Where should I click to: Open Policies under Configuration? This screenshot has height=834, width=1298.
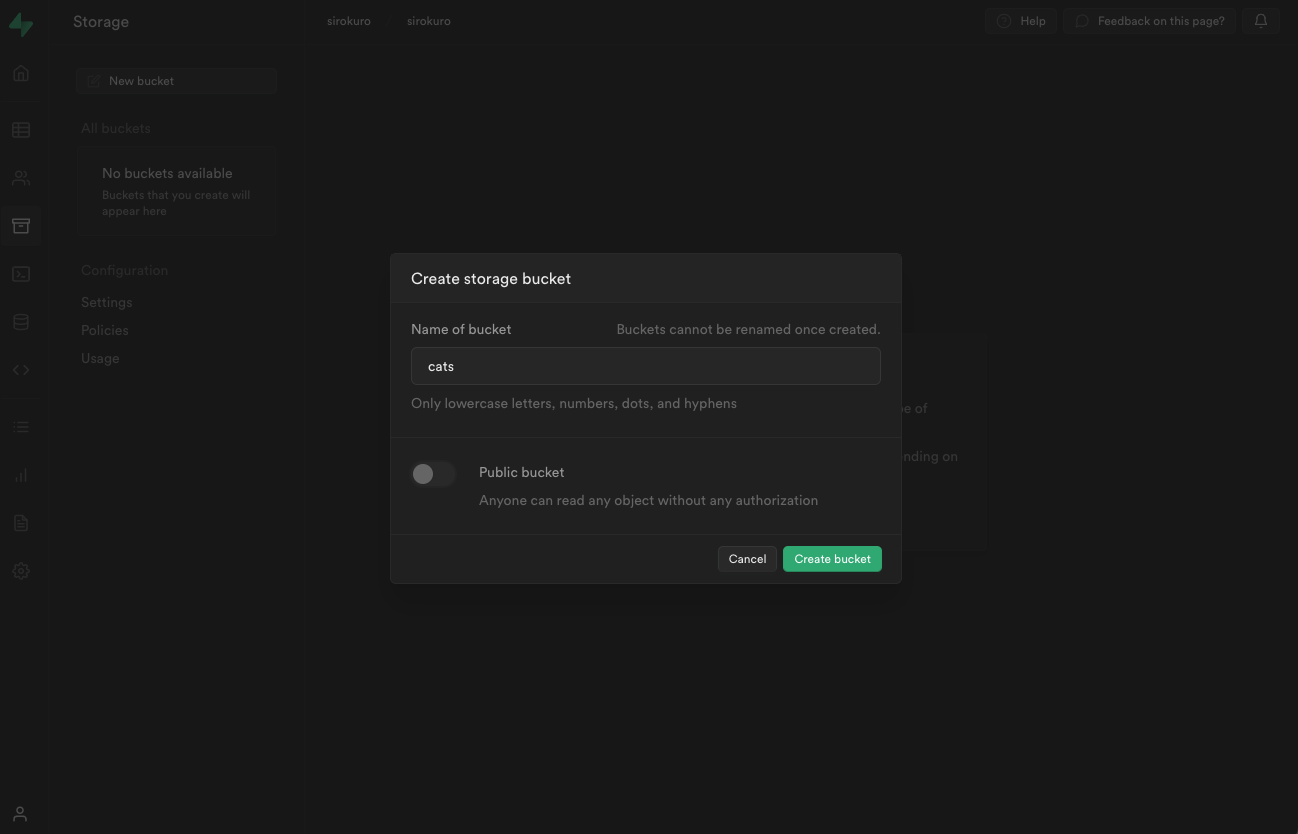click(x=105, y=330)
